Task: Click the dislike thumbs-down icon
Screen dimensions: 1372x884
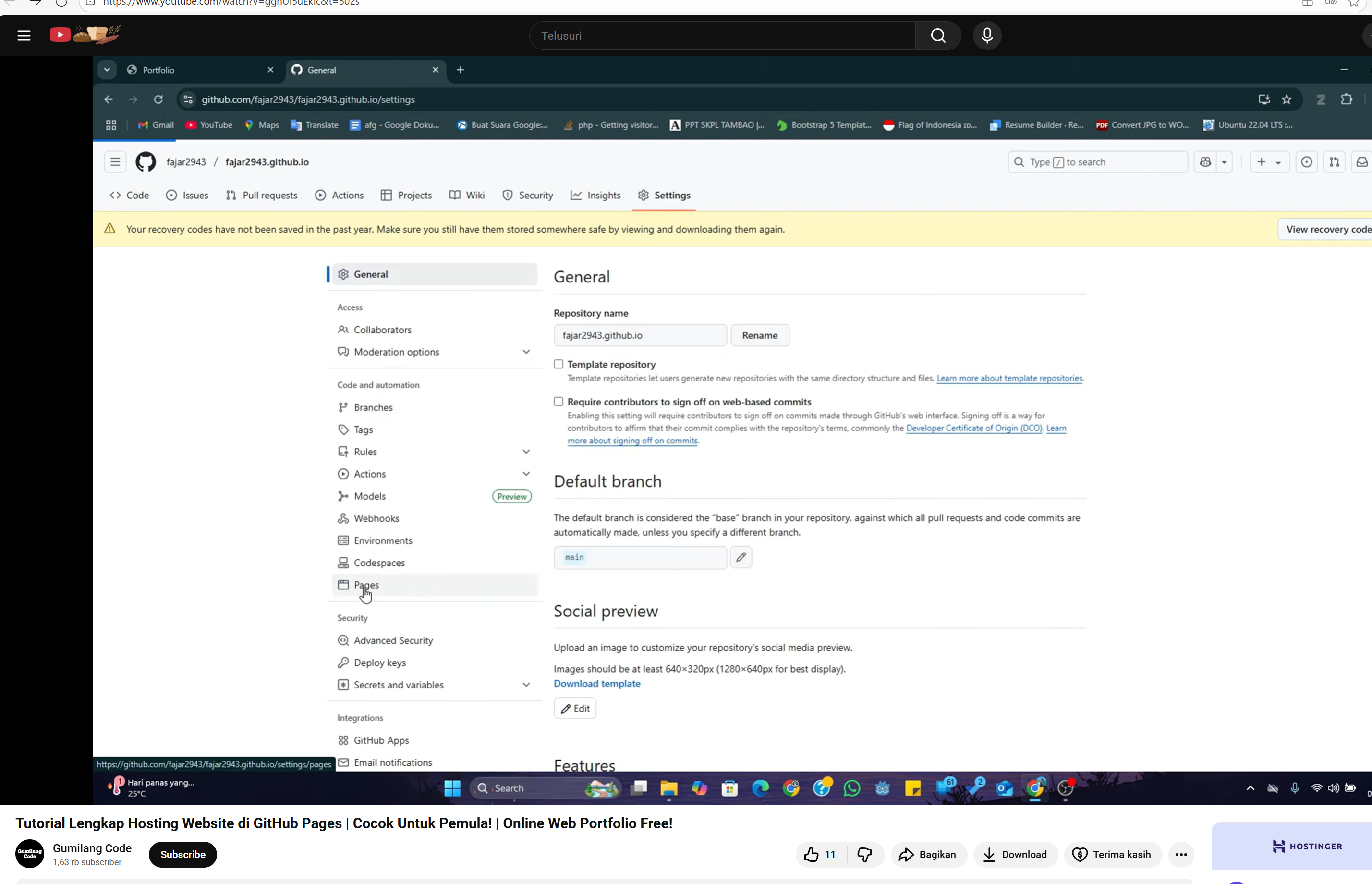Action: [x=864, y=854]
